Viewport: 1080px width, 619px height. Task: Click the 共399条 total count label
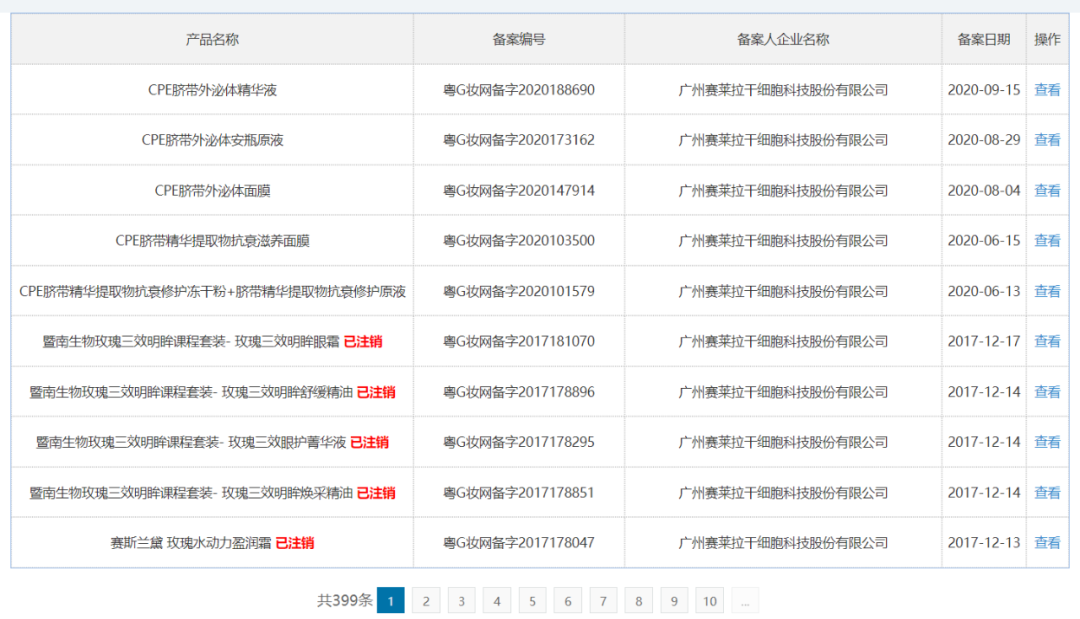point(344,600)
